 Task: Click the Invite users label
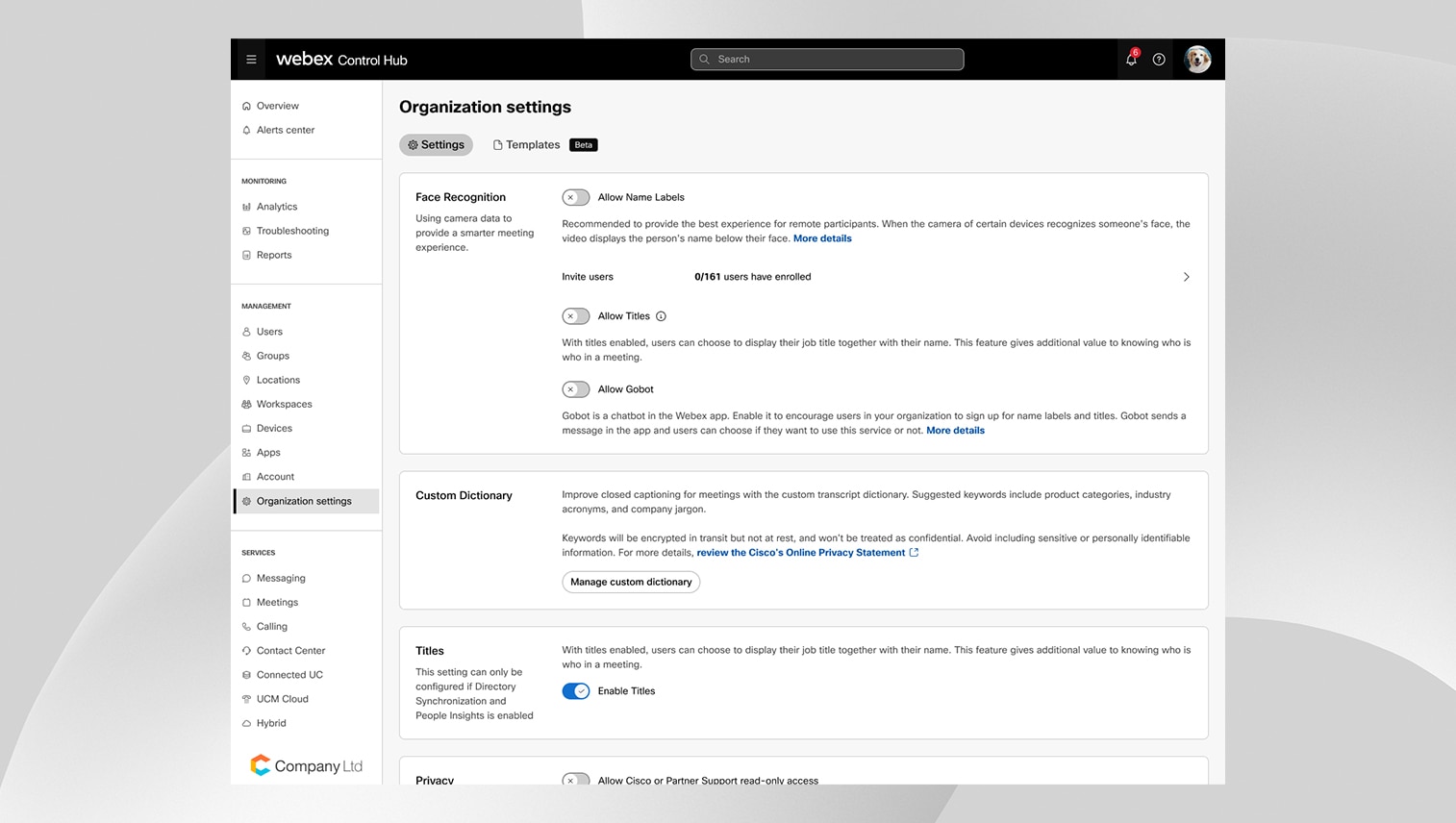coord(588,277)
